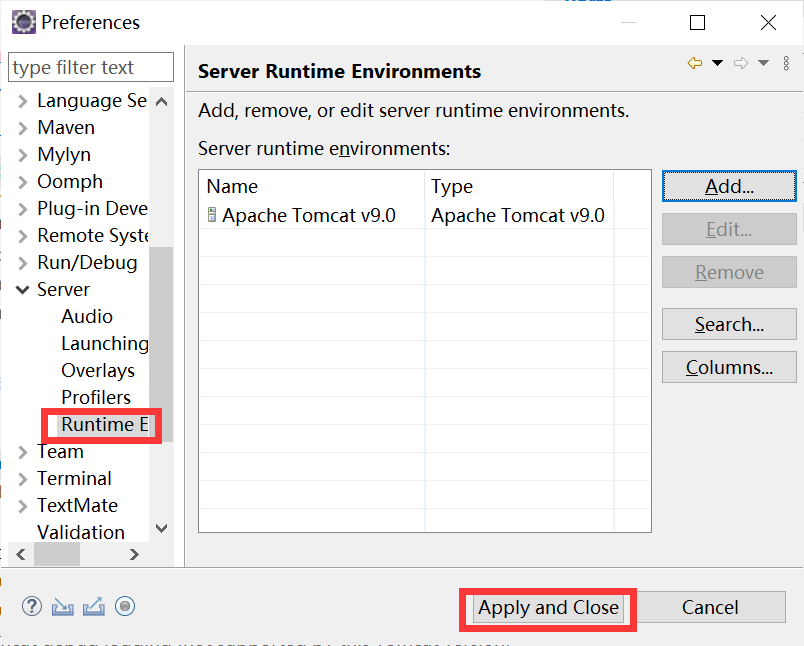Collapse the Server tree node
This screenshot has height=646, width=804.
(22, 290)
